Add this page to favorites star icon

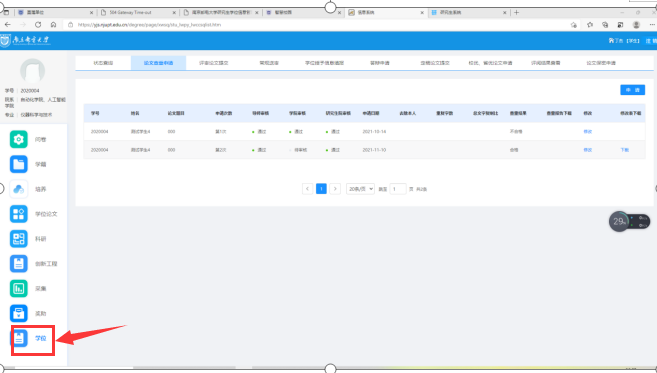click(x=574, y=25)
